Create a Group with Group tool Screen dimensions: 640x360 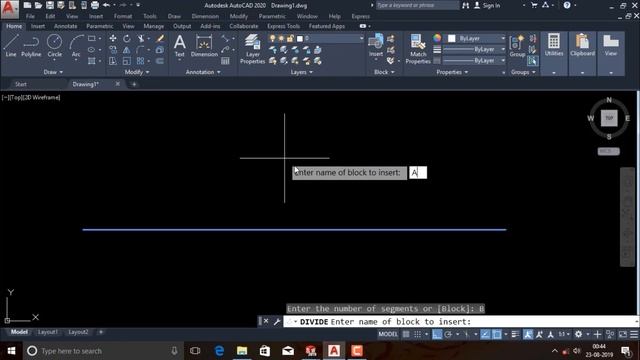517,45
